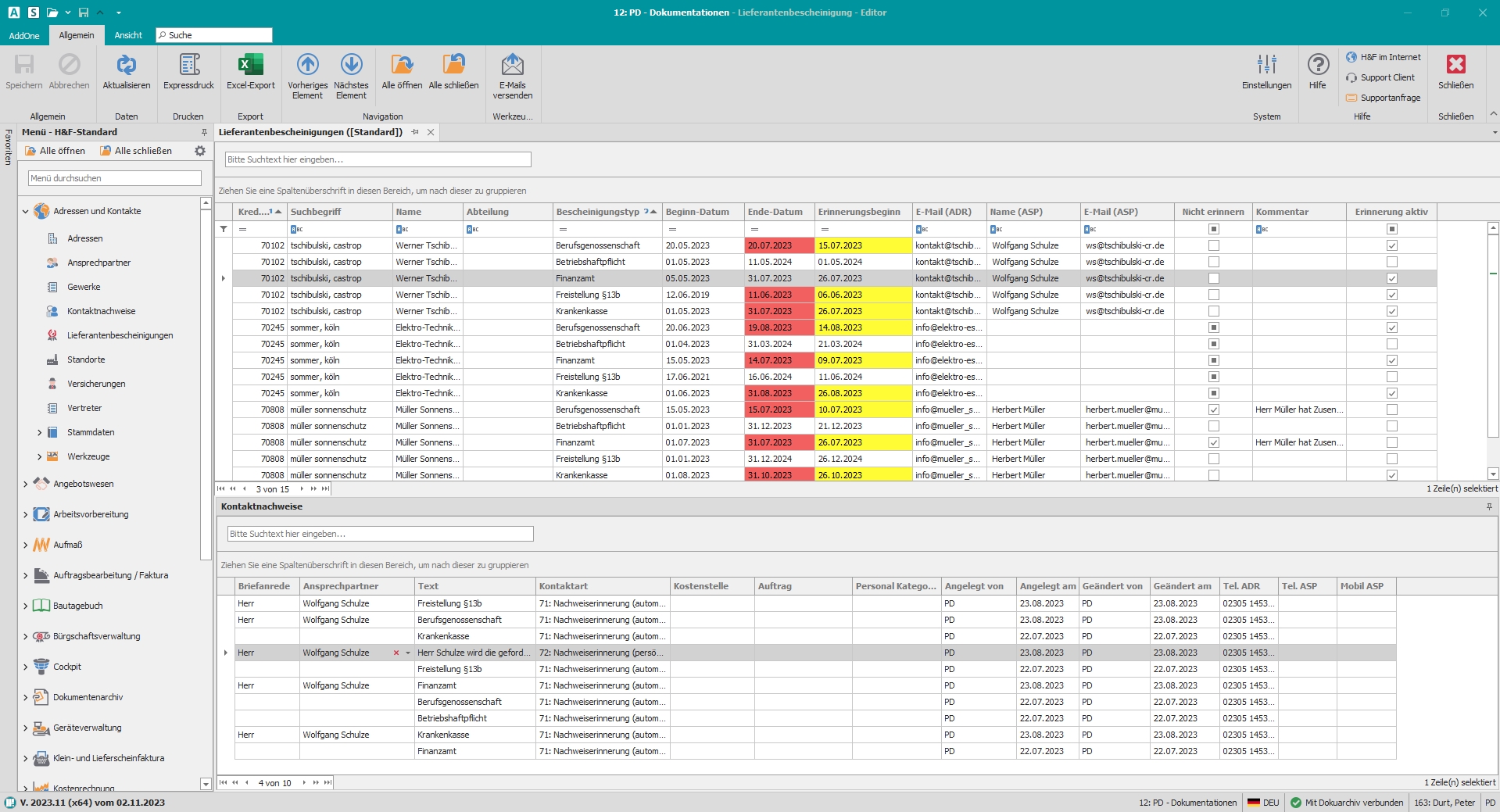Switch to the Ansicht ribbon tab
1500x812 pixels.
(x=128, y=35)
